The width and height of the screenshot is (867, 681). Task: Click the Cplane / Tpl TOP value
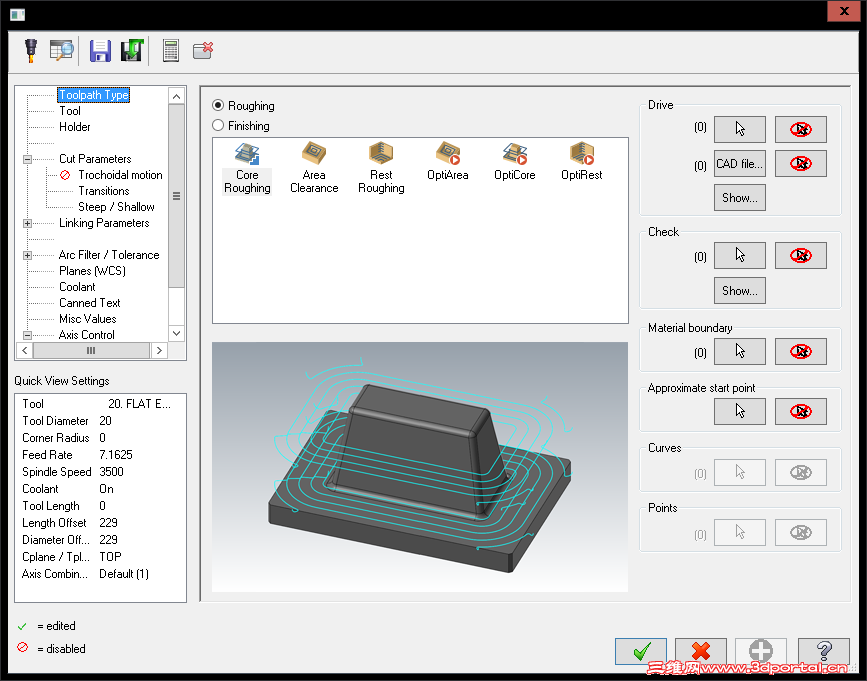(x=110, y=557)
